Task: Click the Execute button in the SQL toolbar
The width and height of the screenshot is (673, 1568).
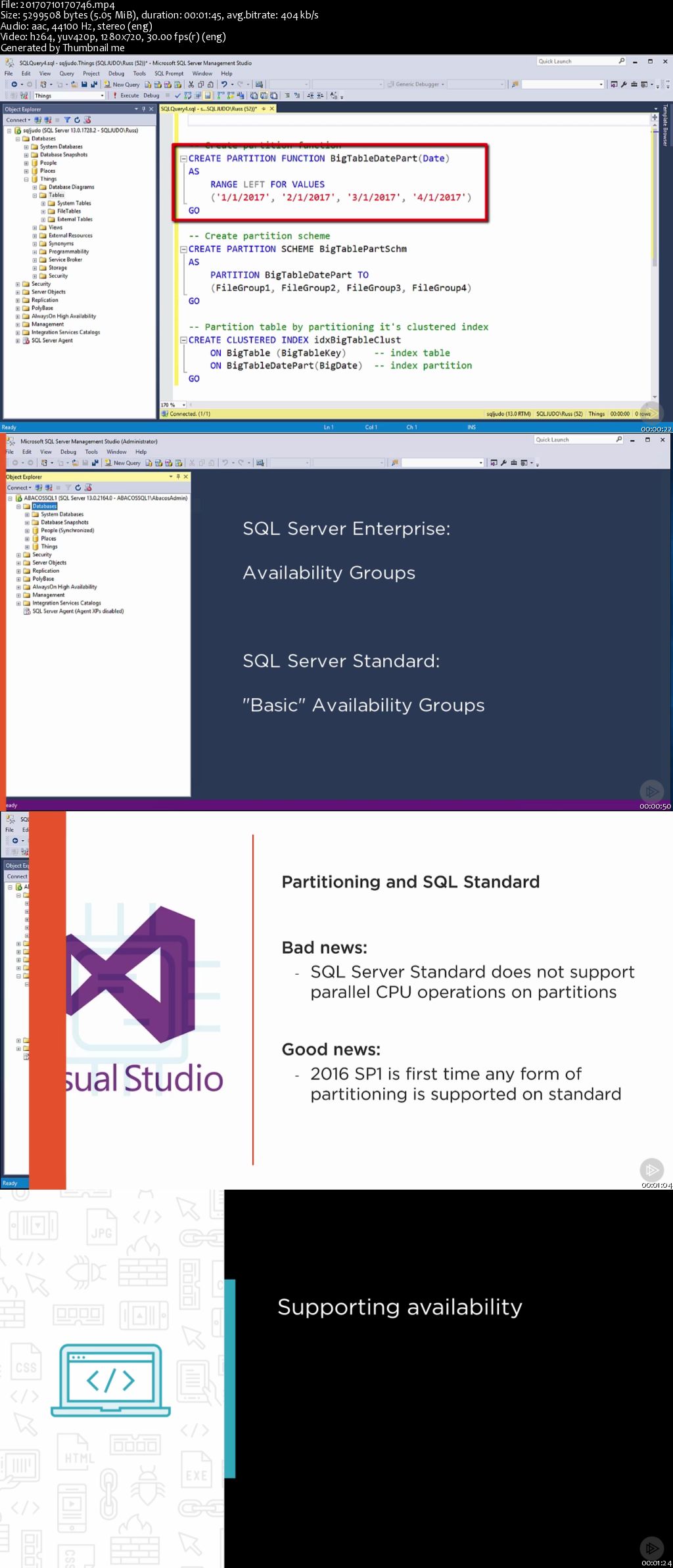Action: coord(125,95)
